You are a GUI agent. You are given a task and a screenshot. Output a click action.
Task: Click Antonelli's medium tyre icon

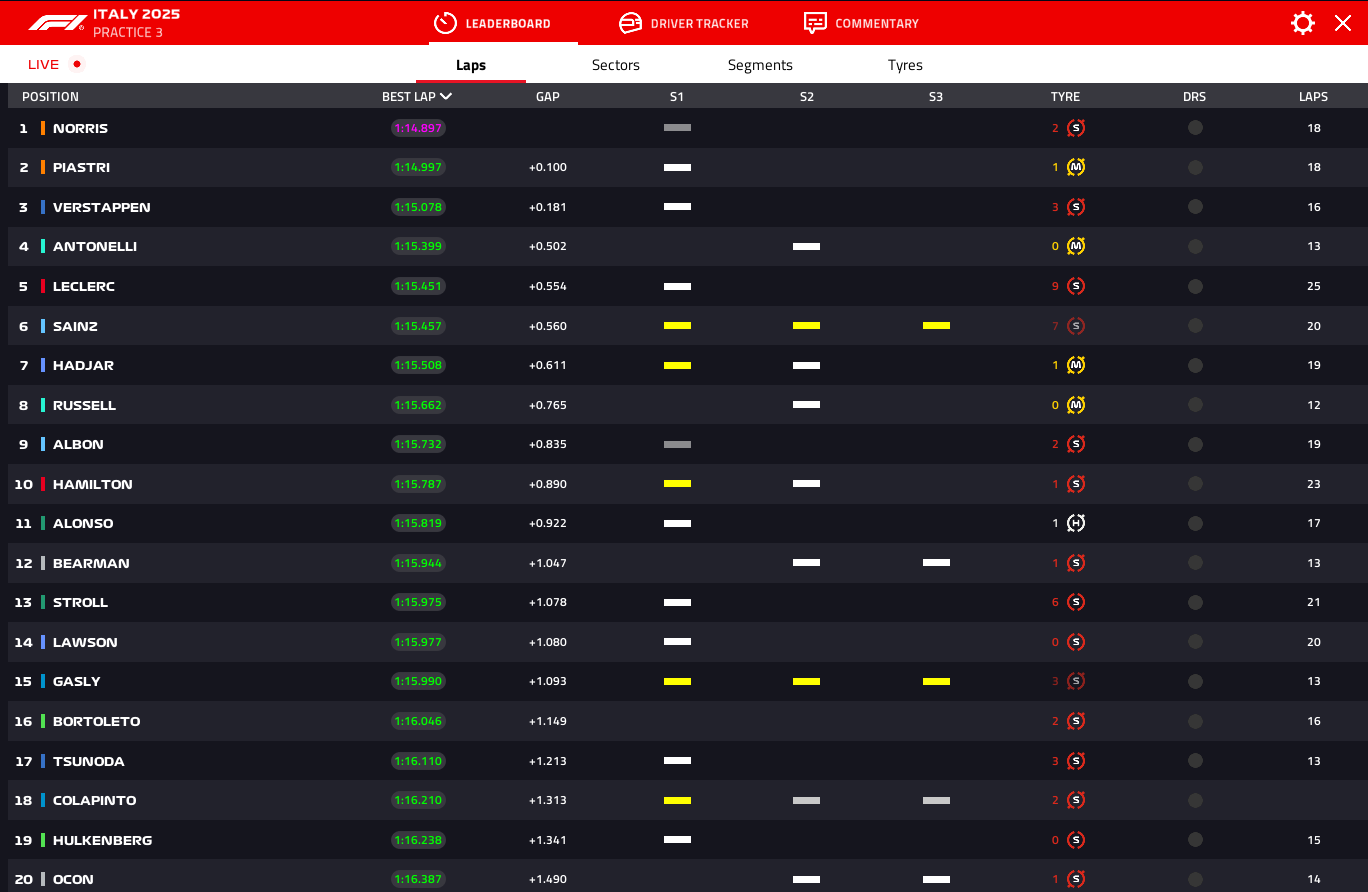tap(1076, 246)
